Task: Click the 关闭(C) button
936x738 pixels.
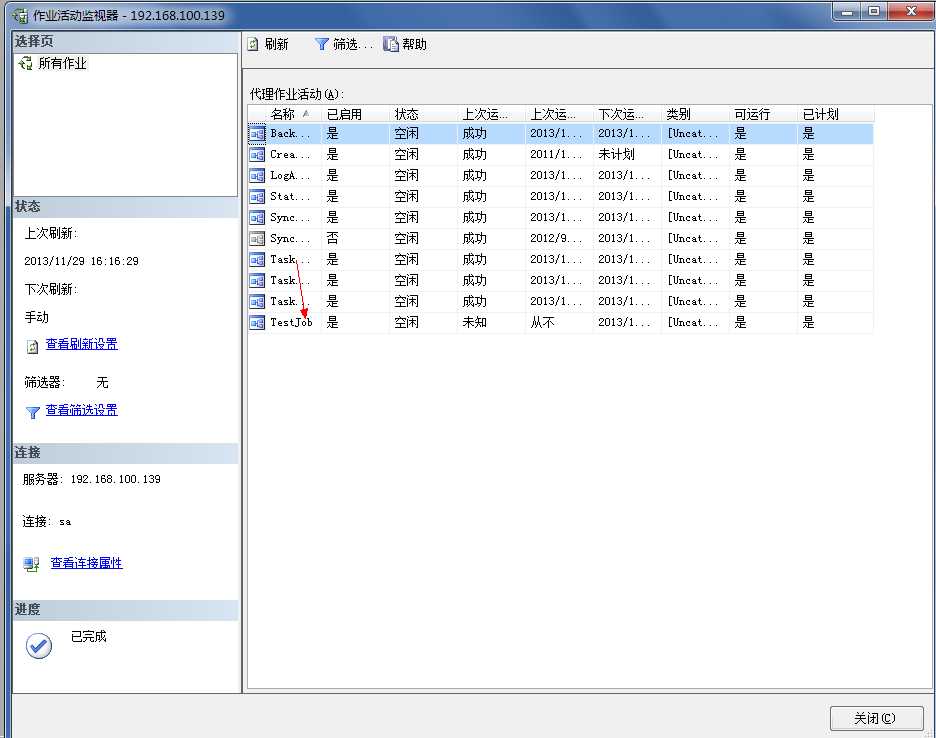Action: [x=876, y=718]
